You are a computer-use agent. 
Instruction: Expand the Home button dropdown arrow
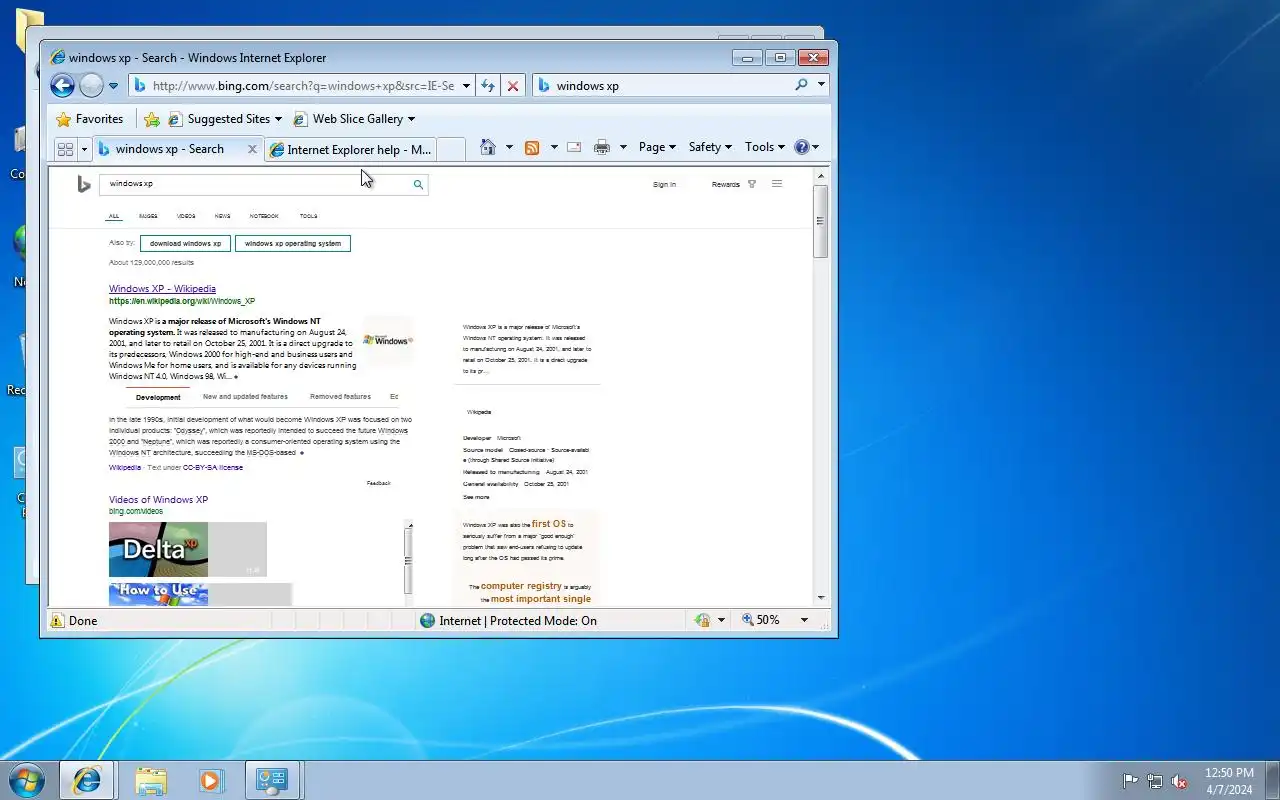click(509, 147)
